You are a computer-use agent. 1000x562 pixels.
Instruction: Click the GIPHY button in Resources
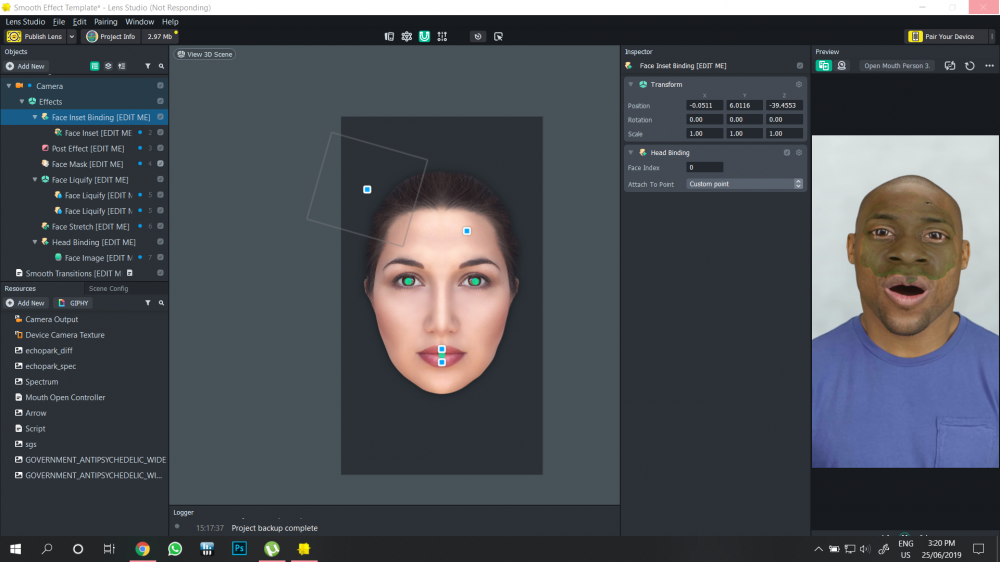tap(75, 303)
